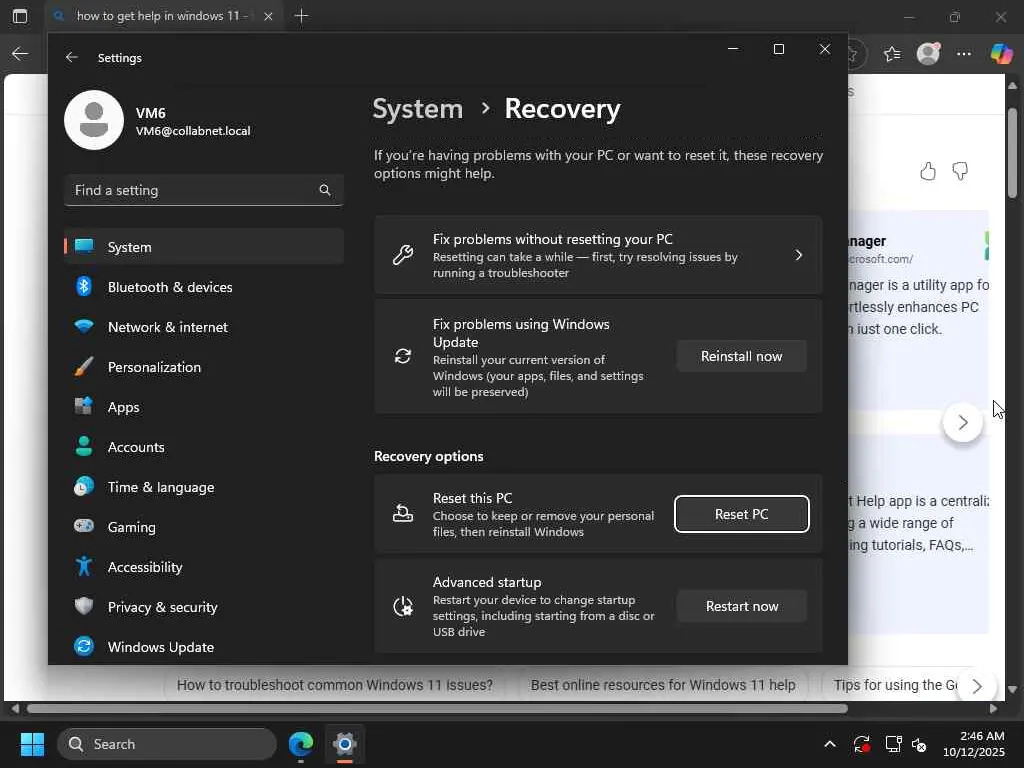The width and height of the screenshot is (1024, 768).
Task: Open Accounts label in sidebar
Action: (136, 447)
